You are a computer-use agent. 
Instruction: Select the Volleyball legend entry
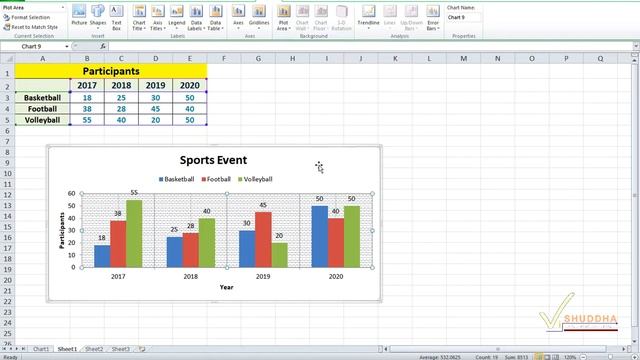[255, 179]
